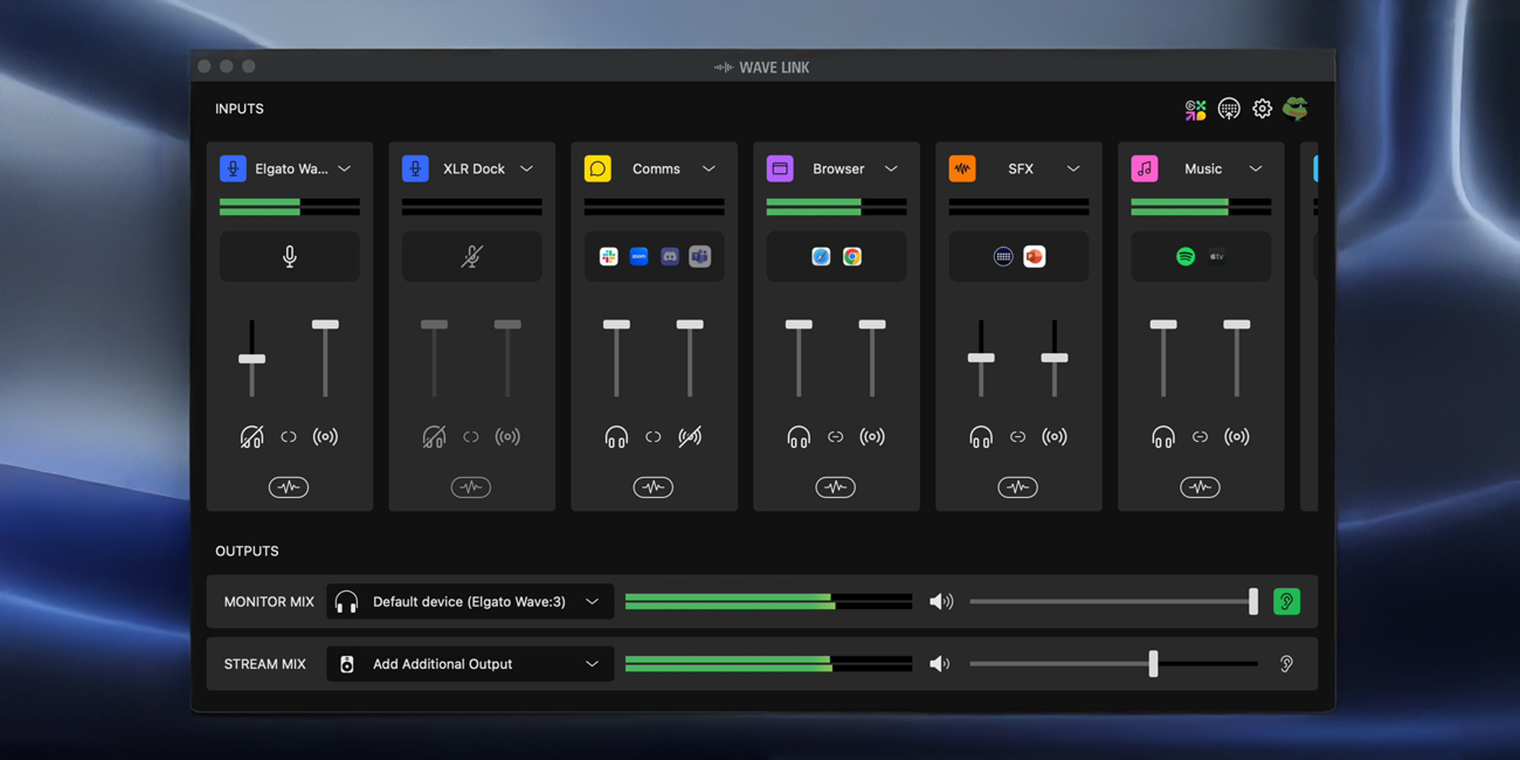Click the Slack icon under the Comms channel
Screen dimensions: 1520x760
(x=608, y=256)
